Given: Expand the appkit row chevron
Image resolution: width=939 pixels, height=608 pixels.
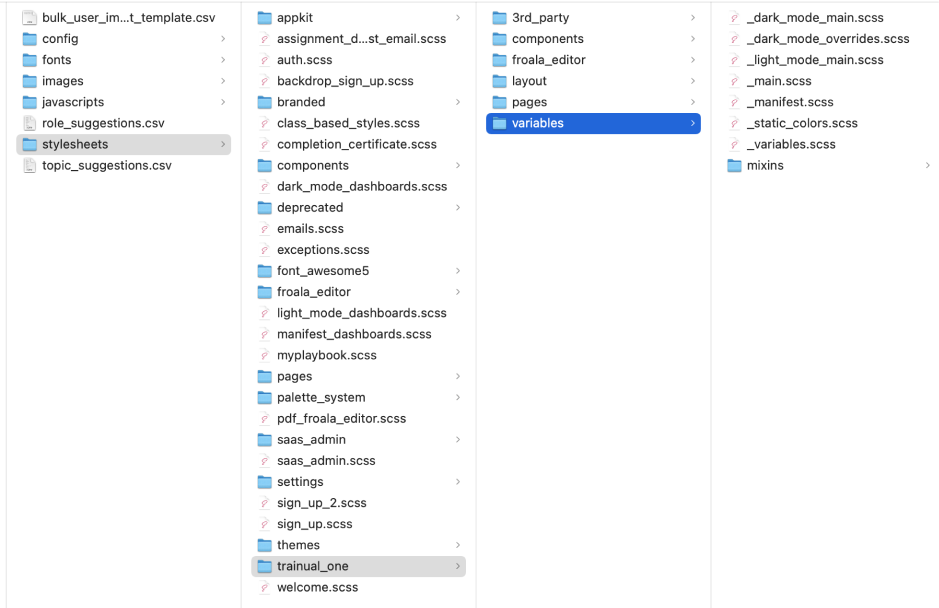Looking at the screenshot, I should (x=458, y=18).
